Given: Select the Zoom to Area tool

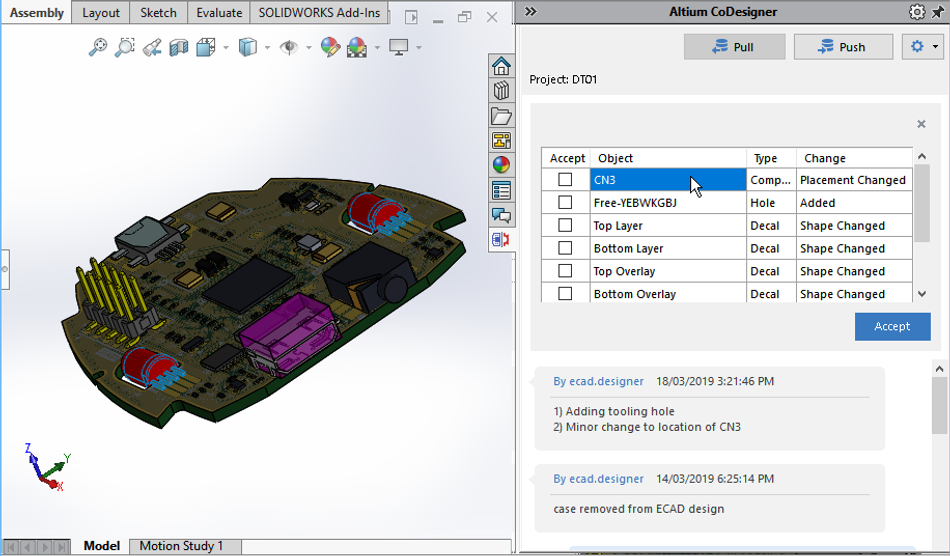Looking at the screenshot, I should pyautogui.click(x=124, y=47).
